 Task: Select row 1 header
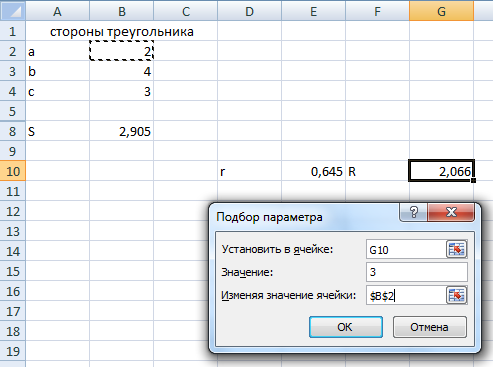[x=13, y=31]
